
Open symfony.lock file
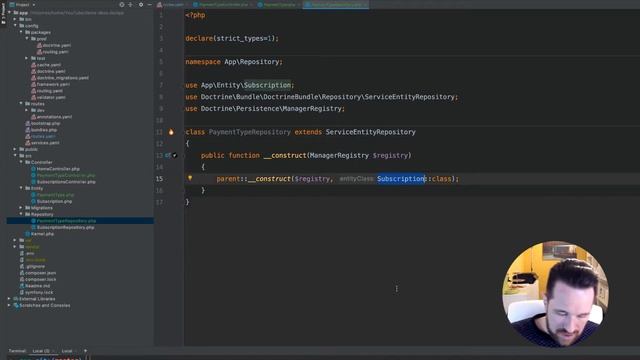(x=39, y=293)
